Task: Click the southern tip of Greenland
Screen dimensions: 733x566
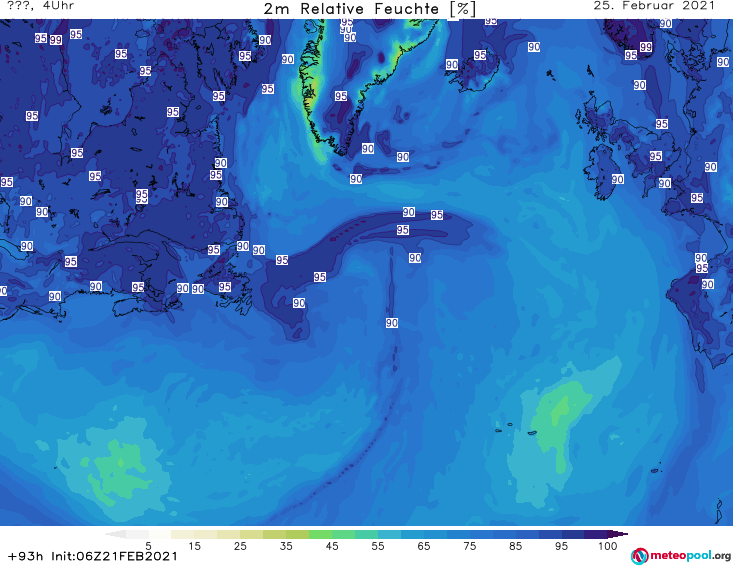Action: (344, 150)
